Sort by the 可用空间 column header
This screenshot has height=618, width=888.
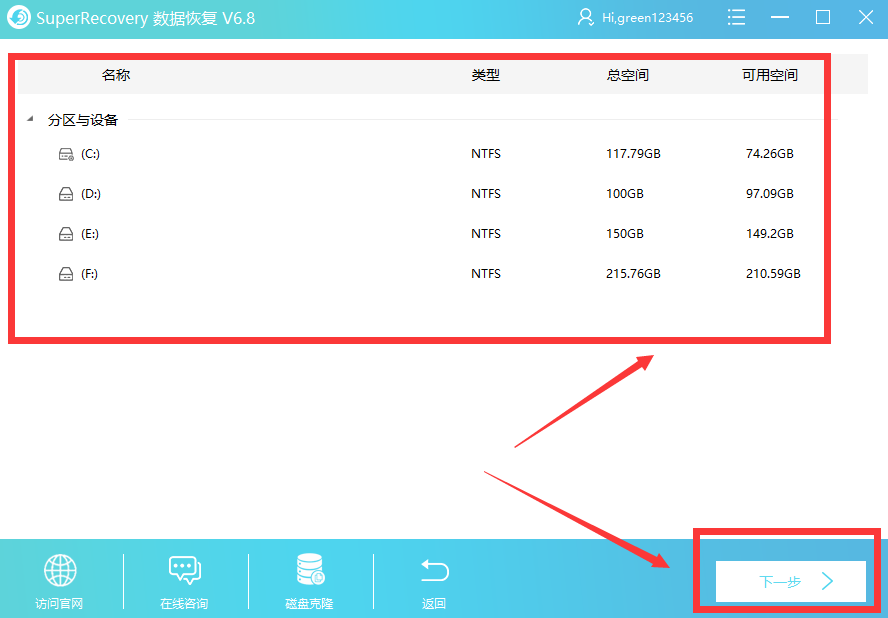coord(770,75)
